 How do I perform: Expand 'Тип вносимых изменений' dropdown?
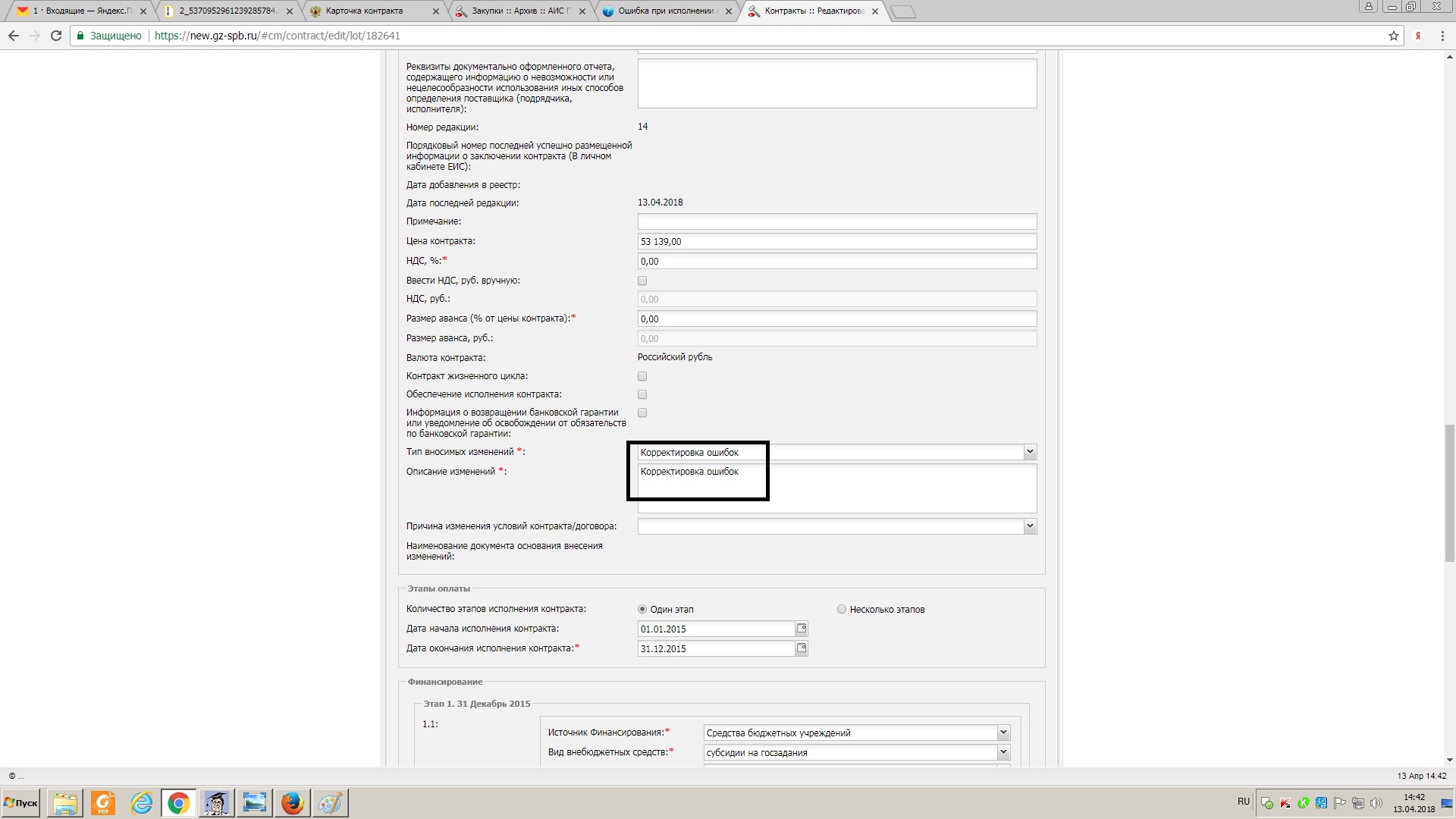1029,452
